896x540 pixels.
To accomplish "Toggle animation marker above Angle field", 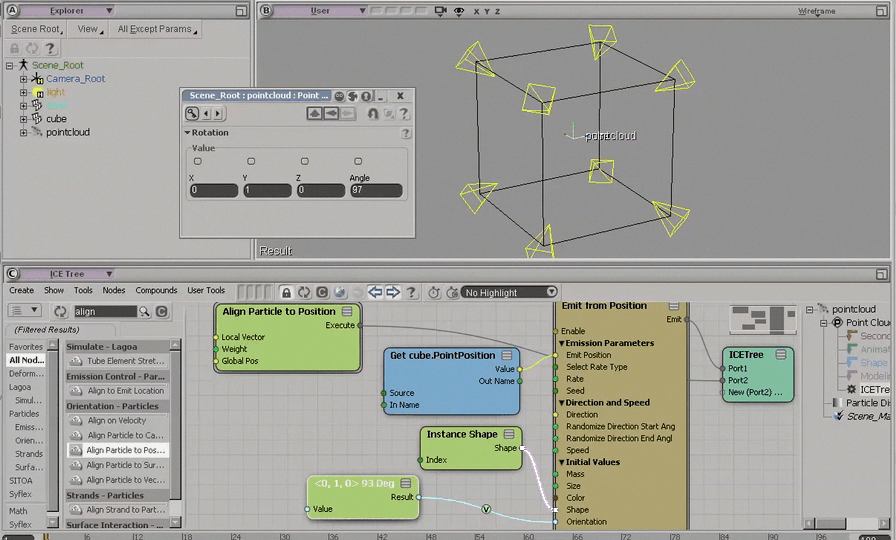I will (358, 162).
